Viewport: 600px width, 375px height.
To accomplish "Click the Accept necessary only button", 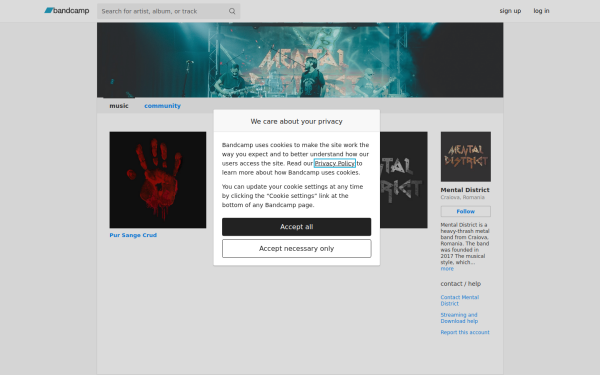I will (x=297, y=248).
